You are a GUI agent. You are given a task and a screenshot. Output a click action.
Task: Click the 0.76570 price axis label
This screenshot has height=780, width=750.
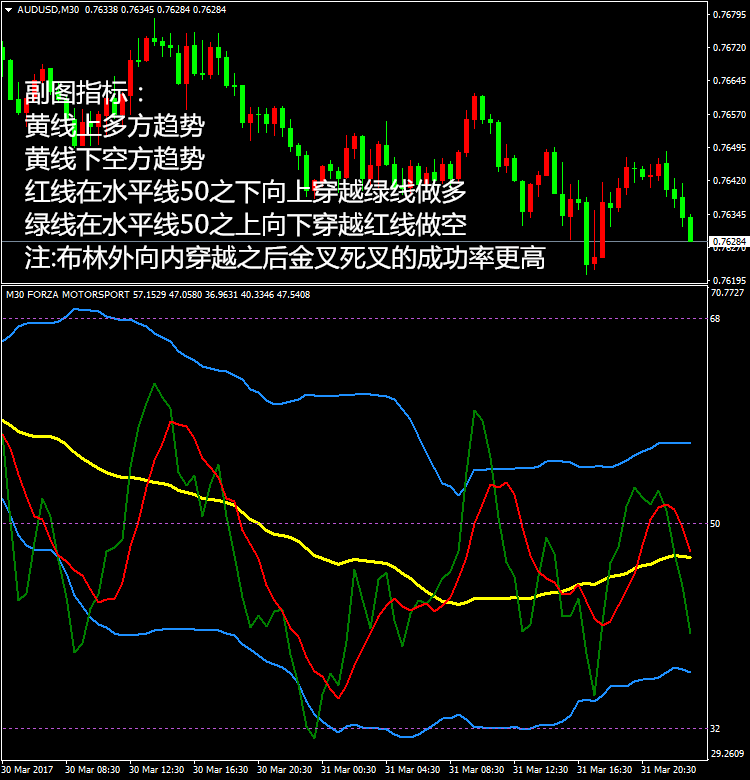[729, 114]
